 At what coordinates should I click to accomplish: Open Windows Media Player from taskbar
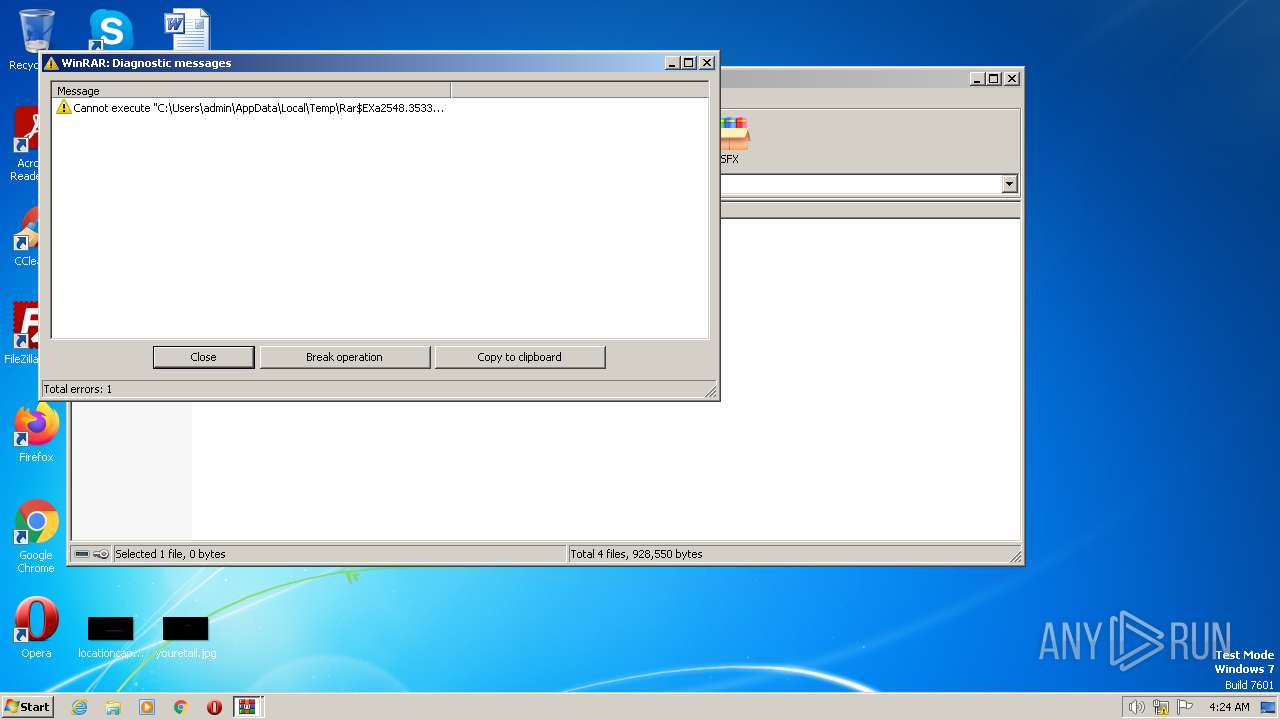pos(147,707)
